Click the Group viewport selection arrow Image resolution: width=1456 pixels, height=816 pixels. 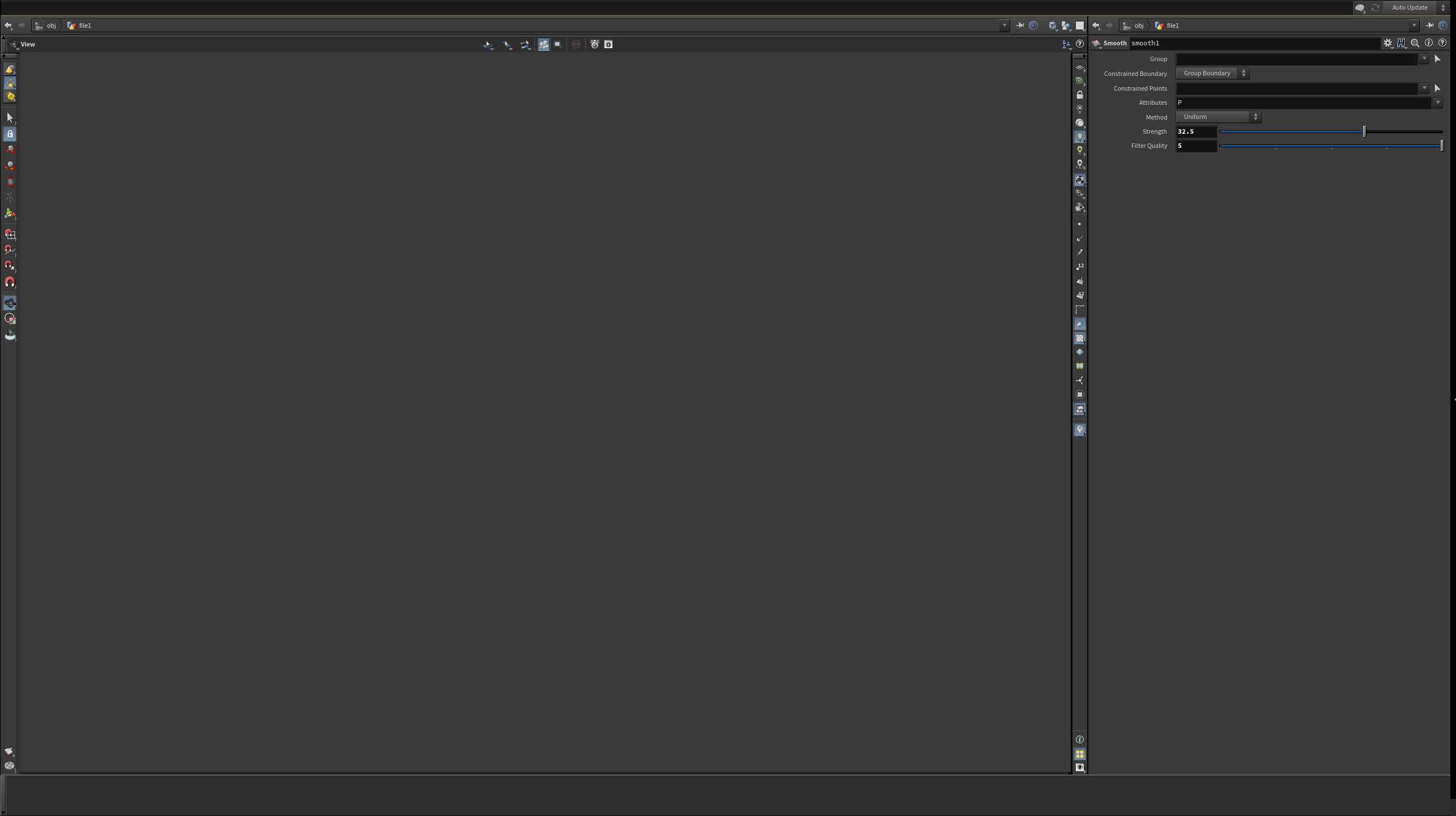point(1437,59)
